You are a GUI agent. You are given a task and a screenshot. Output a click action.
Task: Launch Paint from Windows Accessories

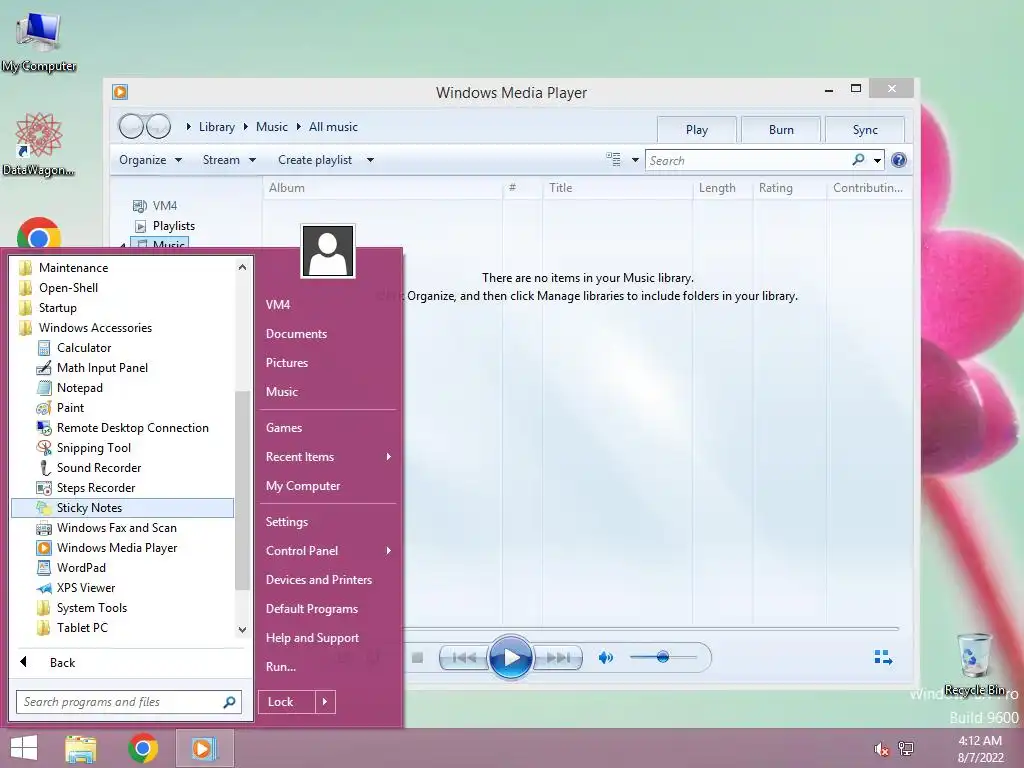(x=70, y=408)
